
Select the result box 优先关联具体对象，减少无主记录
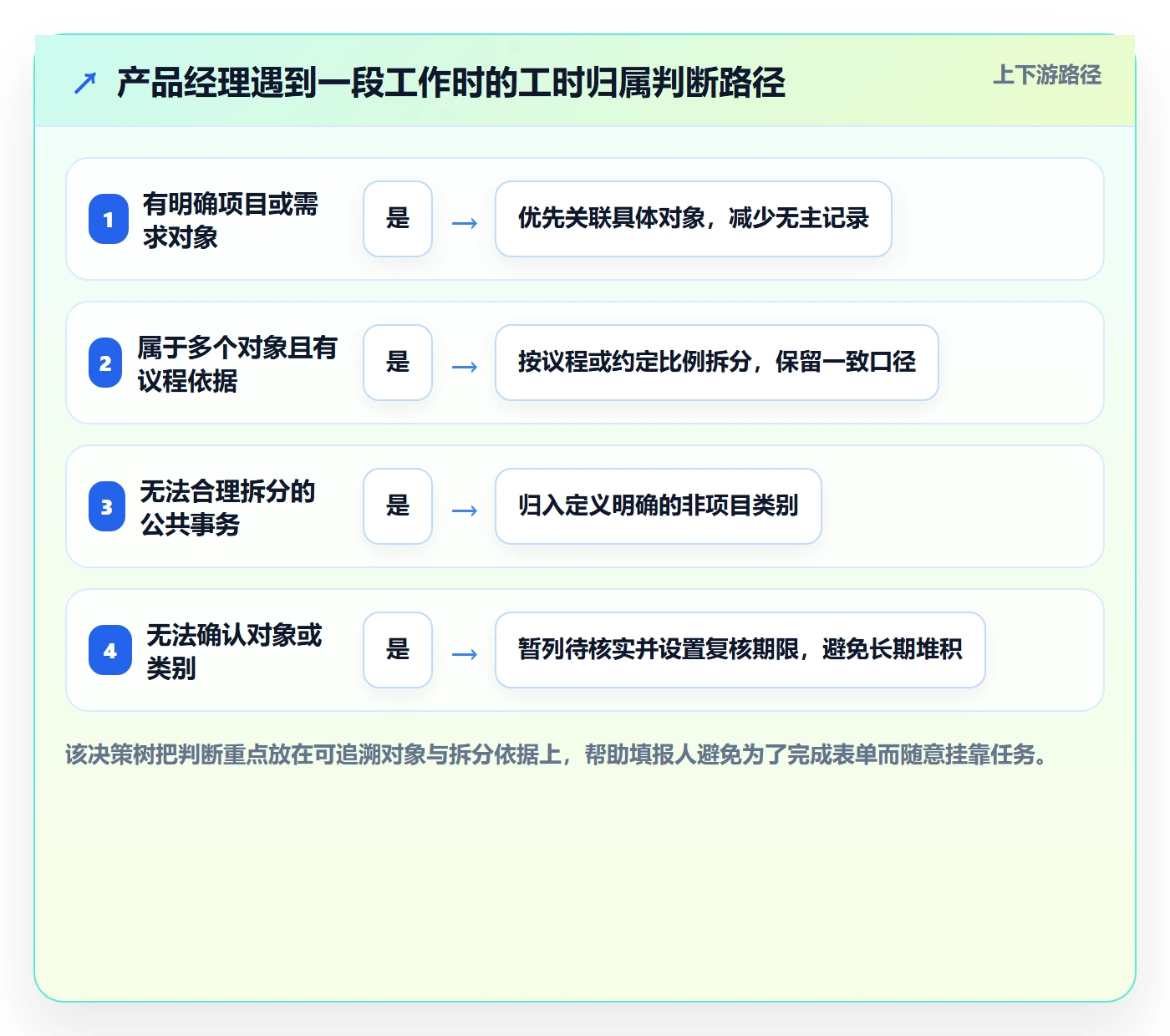point(694,219)
